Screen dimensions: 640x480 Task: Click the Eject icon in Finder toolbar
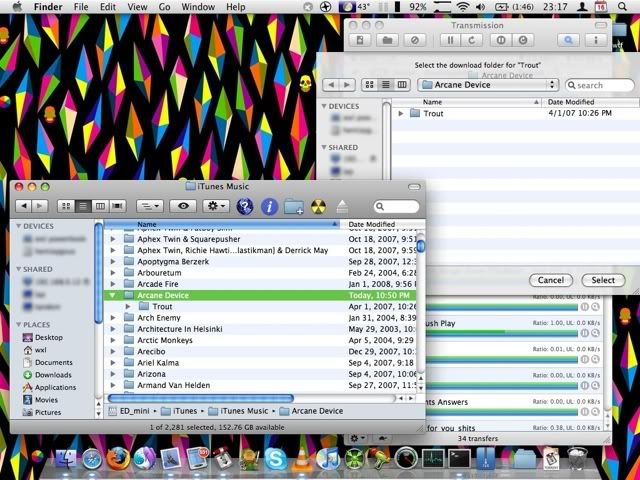pyautogui.click(x=342, y=207)
